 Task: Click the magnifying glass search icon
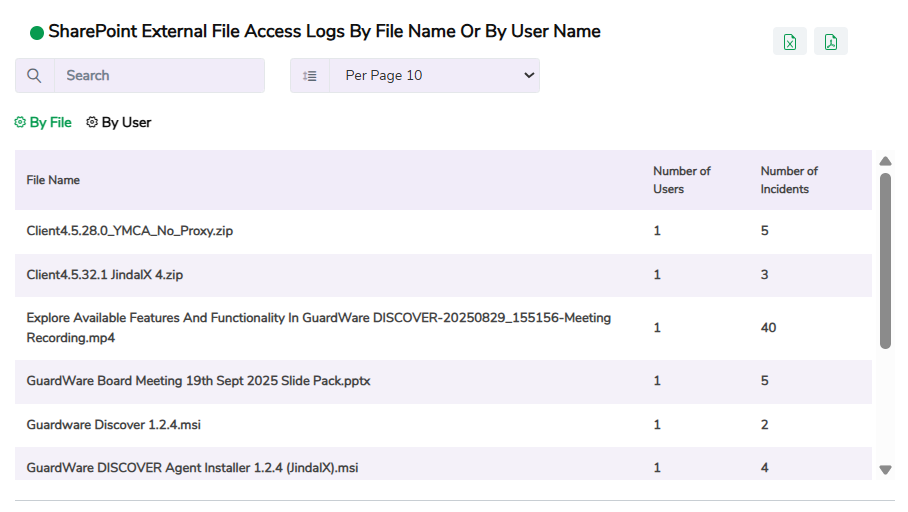coord(35,76)
